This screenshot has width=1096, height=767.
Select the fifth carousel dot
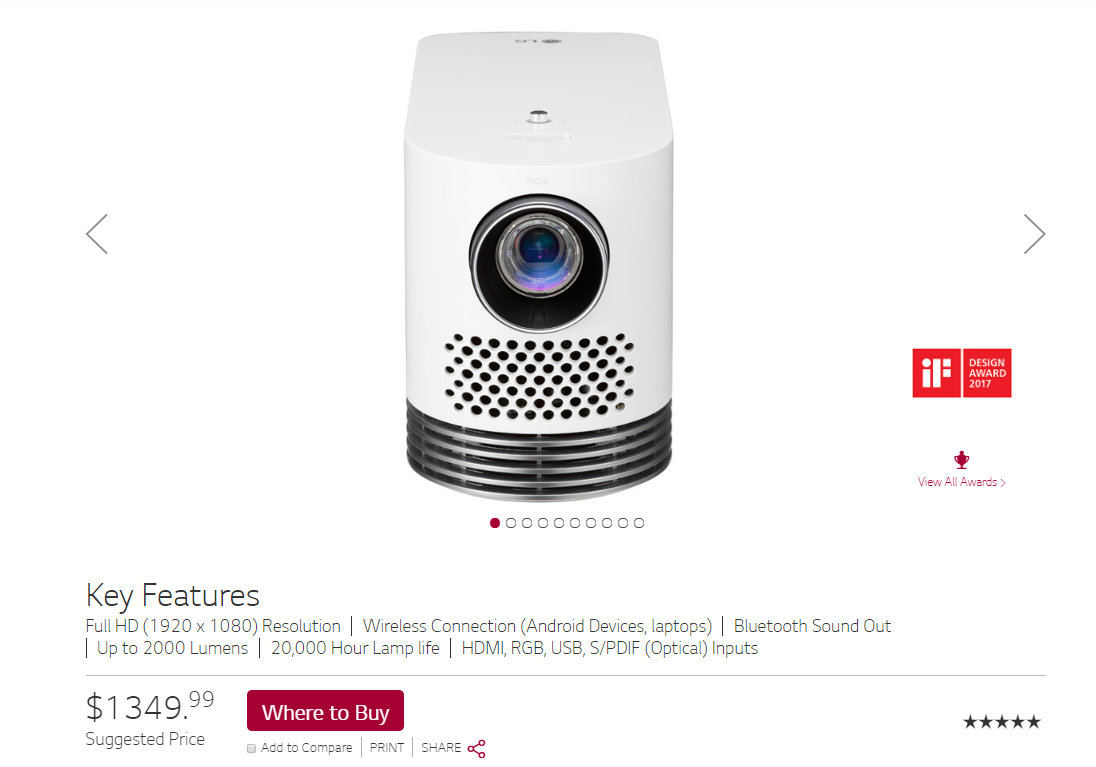558,523
